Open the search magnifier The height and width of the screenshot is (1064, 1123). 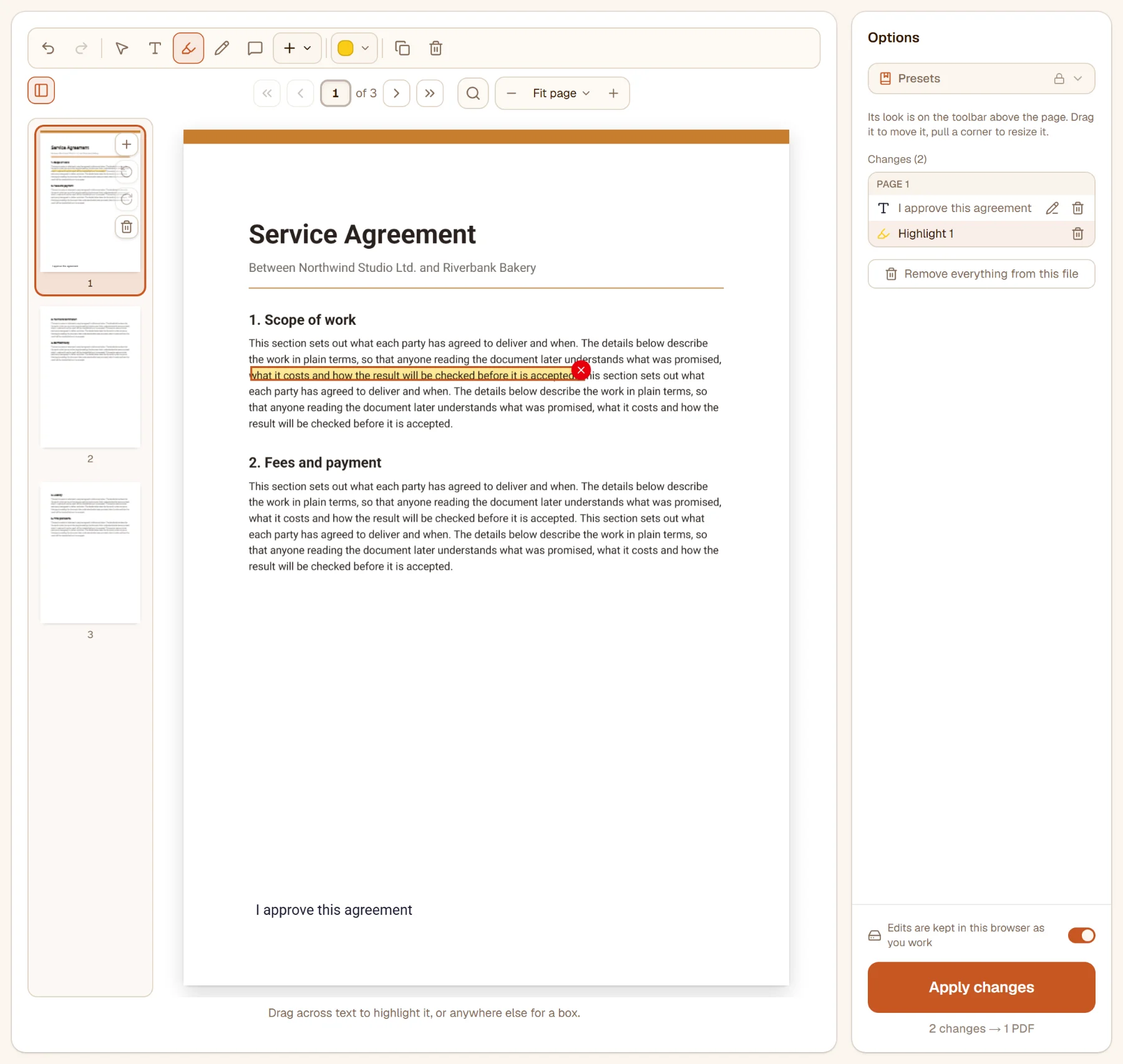tap(473, 93)
